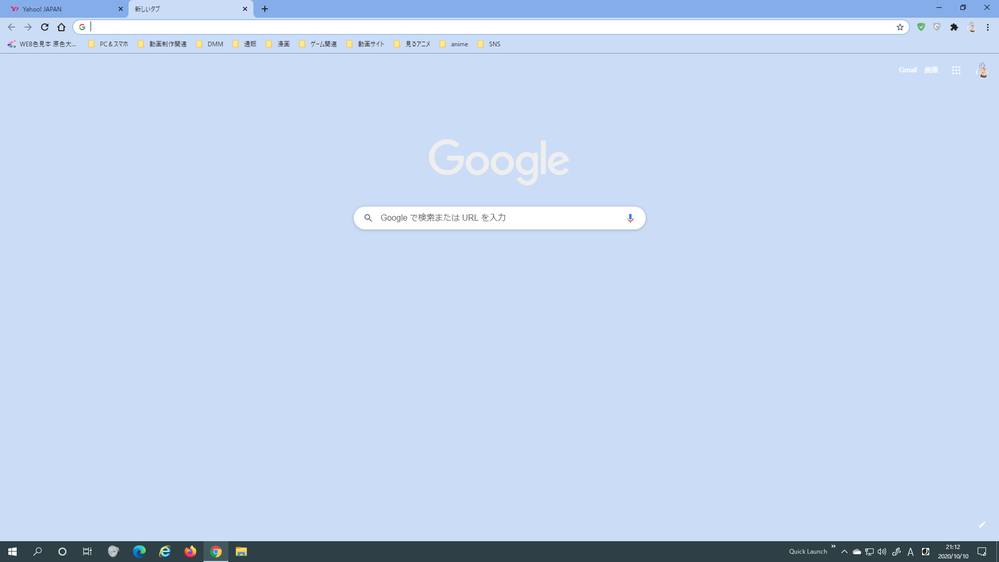Open File Explorer from the taskbar
The width and height of the screenshot is (999, 562).
coord(241,551)
